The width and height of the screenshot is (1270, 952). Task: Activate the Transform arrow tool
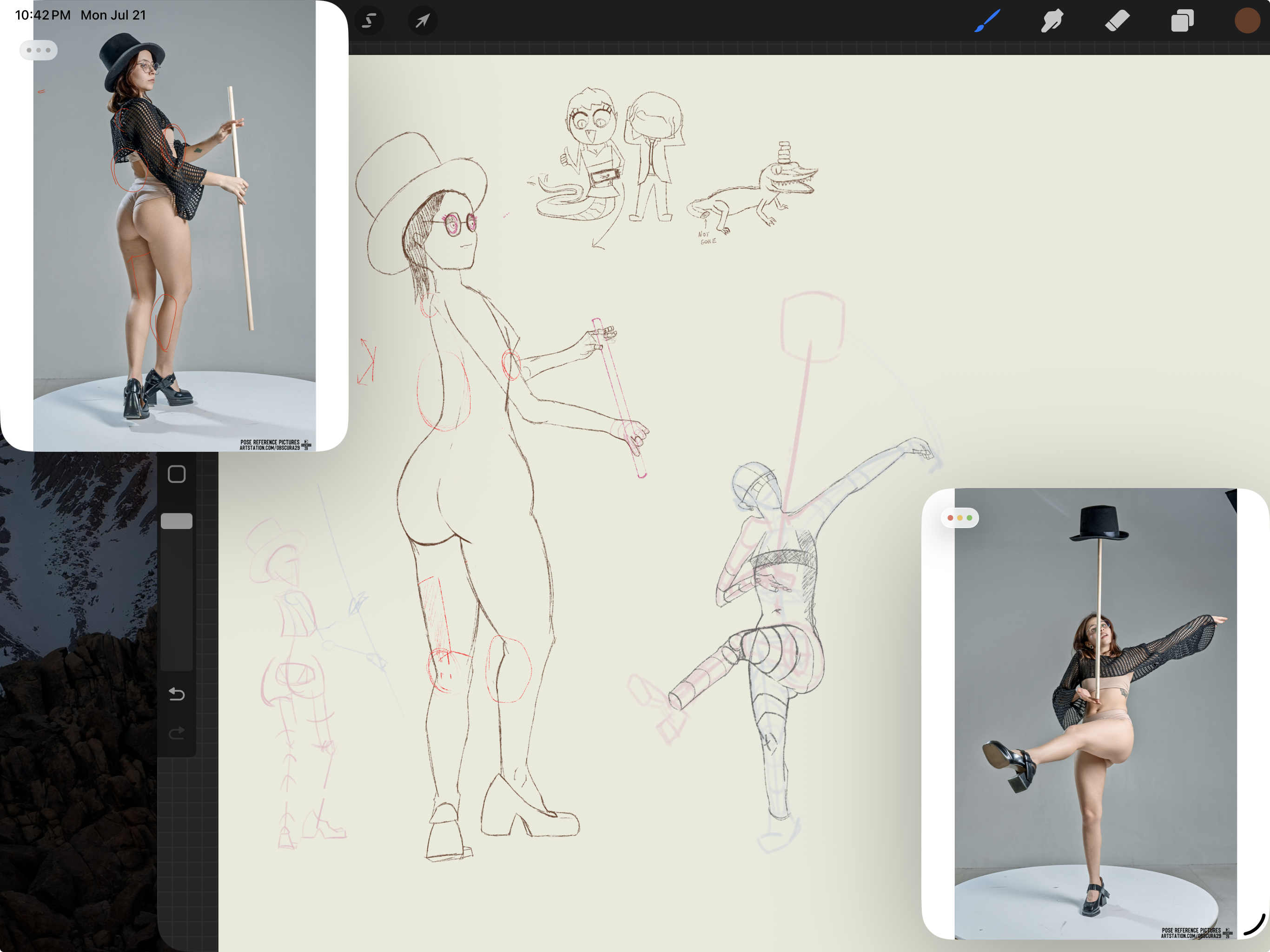423,21
